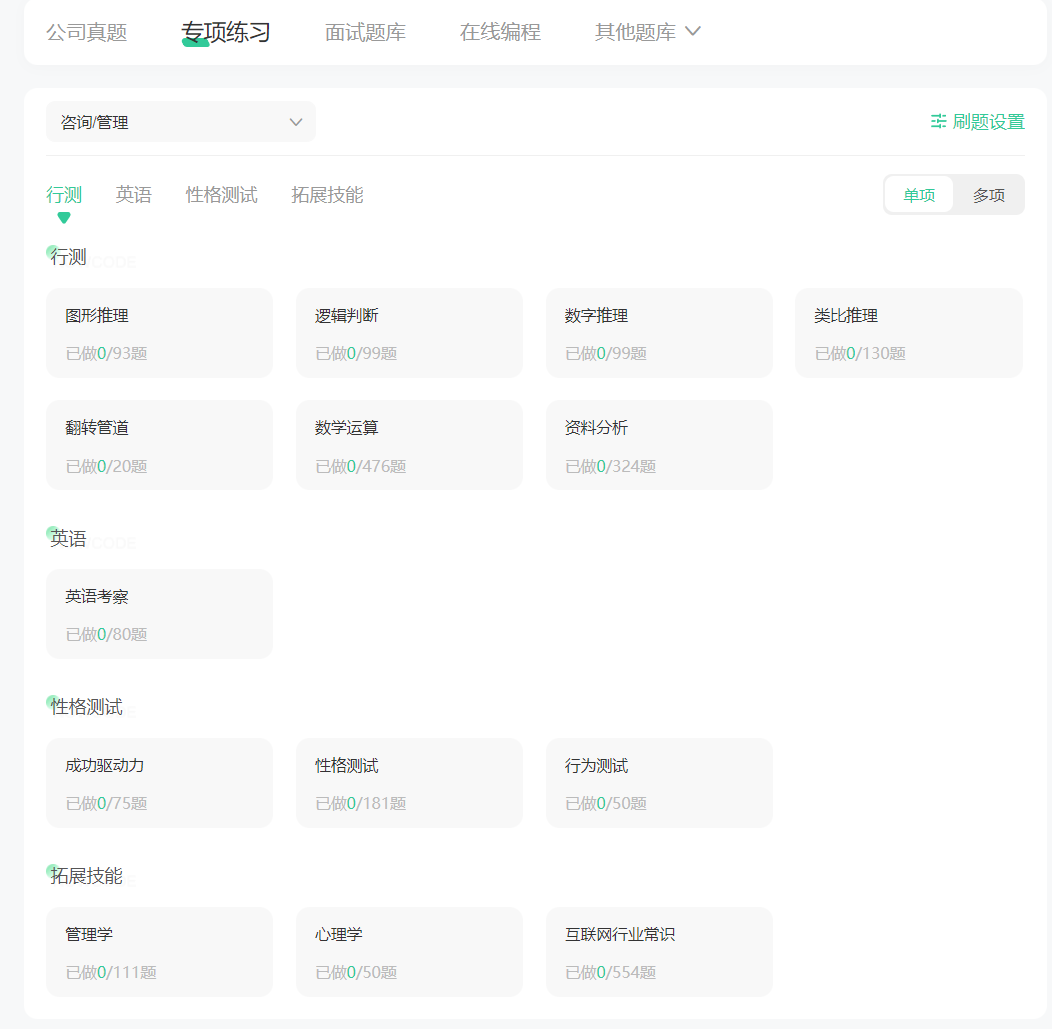Image resolution: width=1052 pixels, height=1029 pixels.
Task: Click the 已做0/554题 progress text
Action: point(611,973)
